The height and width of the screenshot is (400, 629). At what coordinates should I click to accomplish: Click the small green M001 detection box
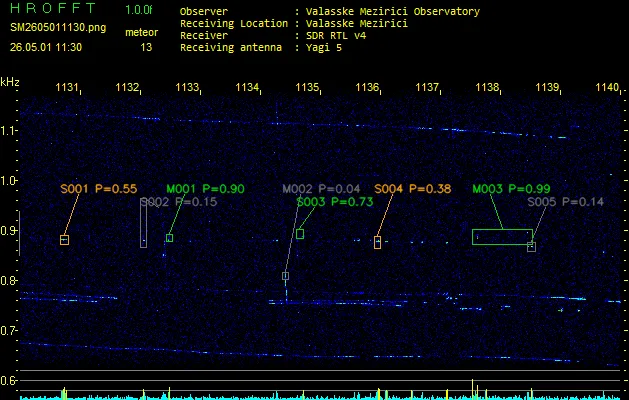pos(169,238)
